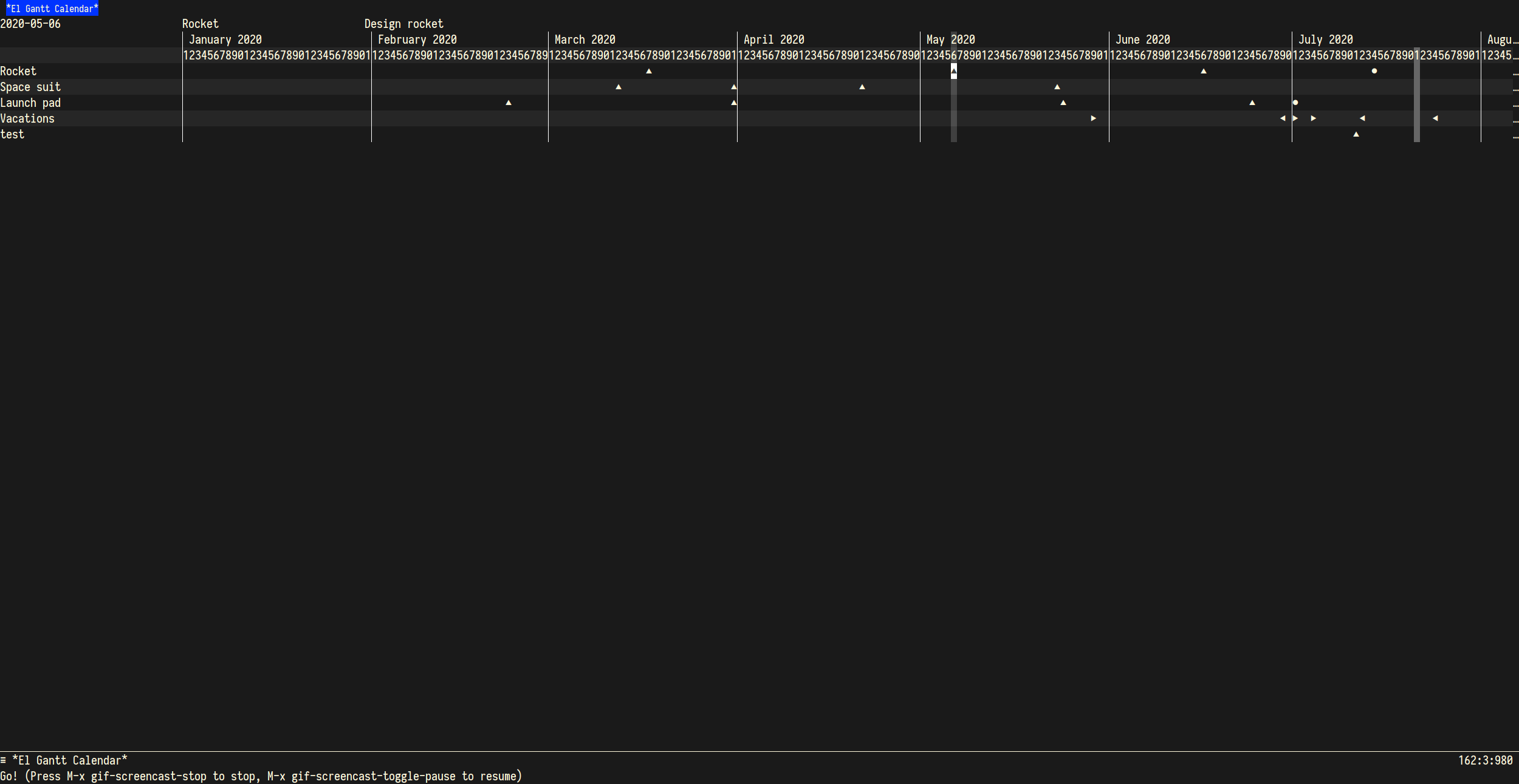This screenshot has width=1519, height=784.
Task: Click the Space suit triangle marker in May
Action: [1057, 87]
